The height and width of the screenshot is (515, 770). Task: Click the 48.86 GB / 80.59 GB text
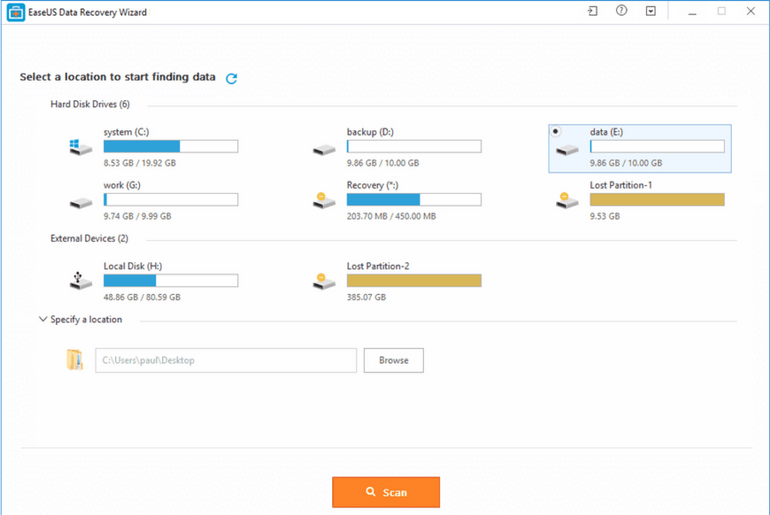pyautogui.click(x=142, y=297)
